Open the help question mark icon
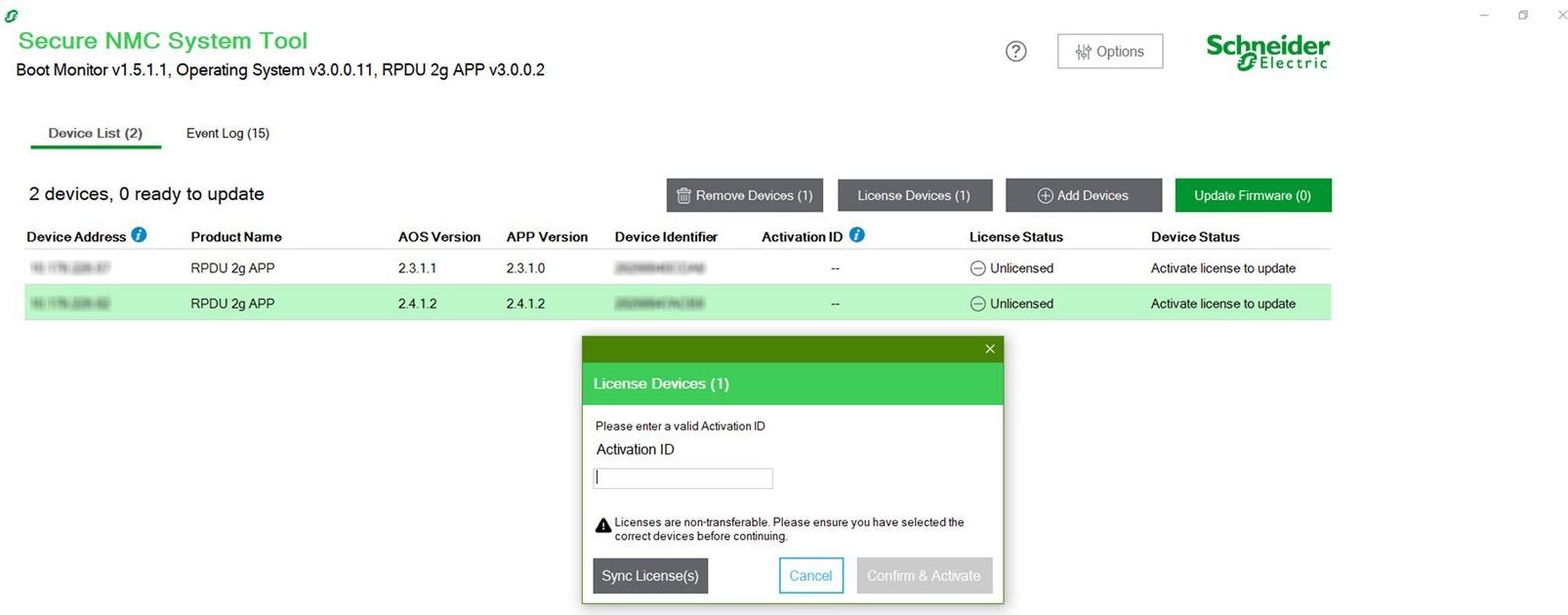This screenshot has width=1568, height=615. tap(1015, 52)
